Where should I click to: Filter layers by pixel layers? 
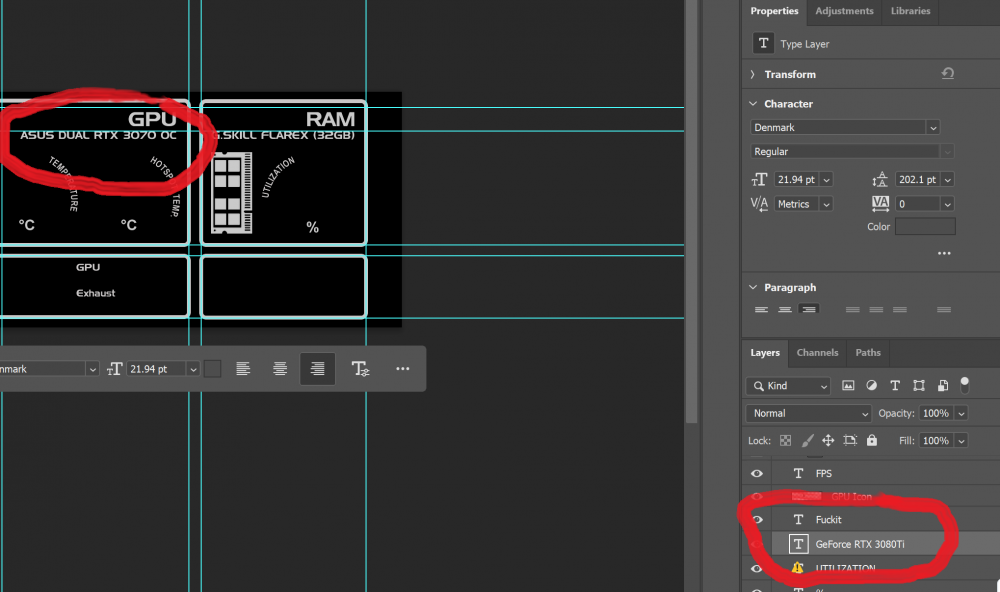848,385
